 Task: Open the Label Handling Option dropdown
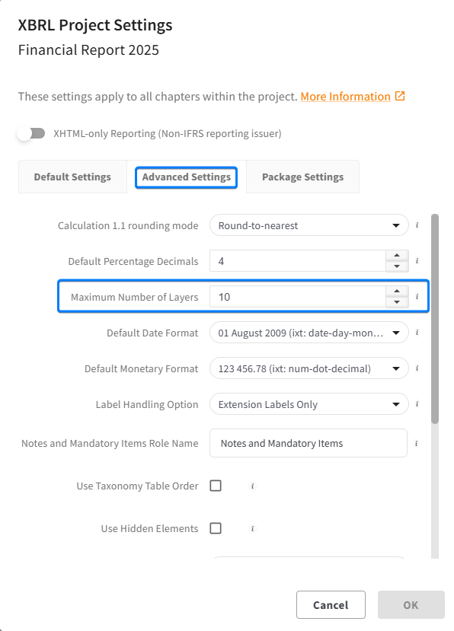(x=309, y=404)
